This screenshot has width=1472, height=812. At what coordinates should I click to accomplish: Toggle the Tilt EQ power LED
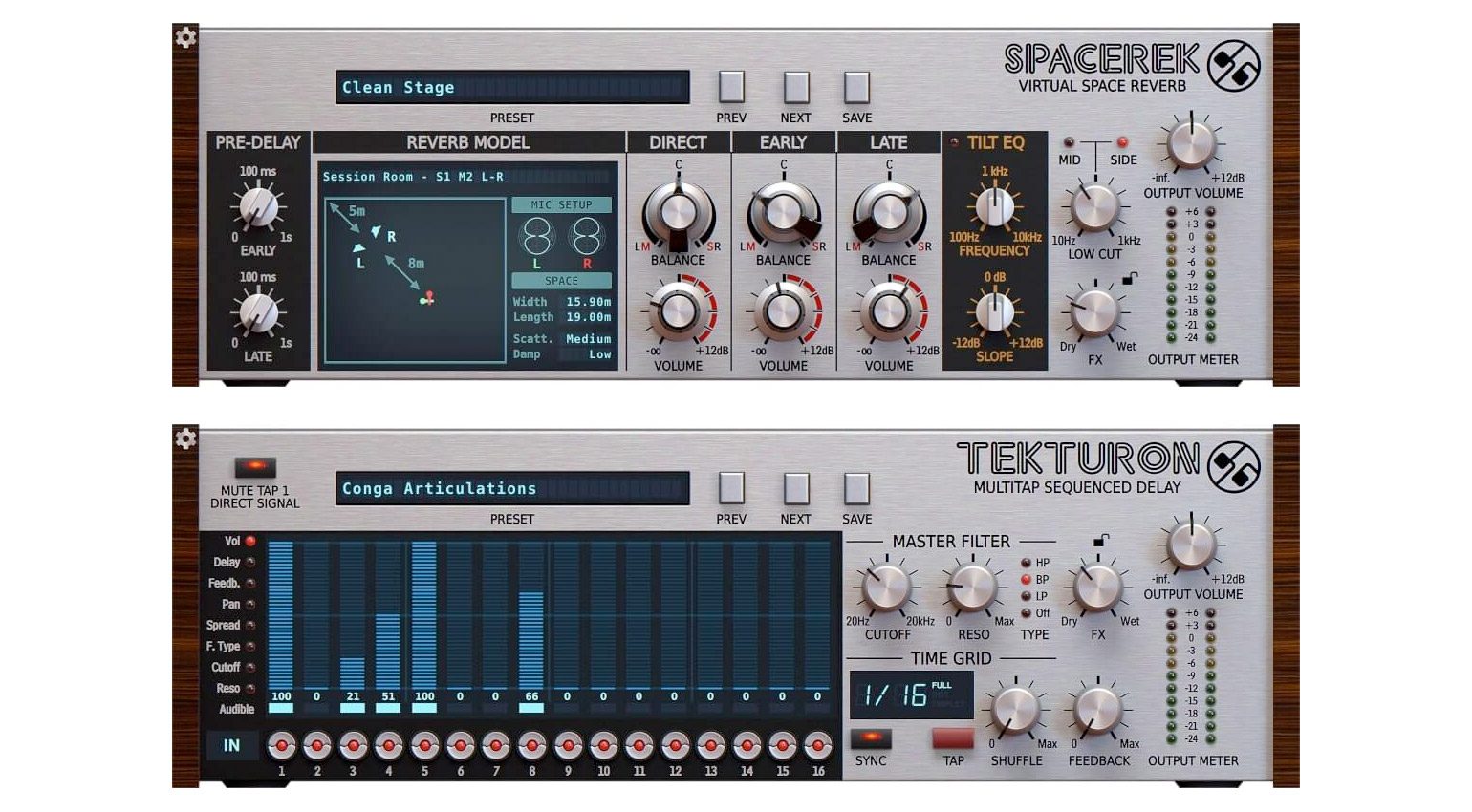pos(954,142)
